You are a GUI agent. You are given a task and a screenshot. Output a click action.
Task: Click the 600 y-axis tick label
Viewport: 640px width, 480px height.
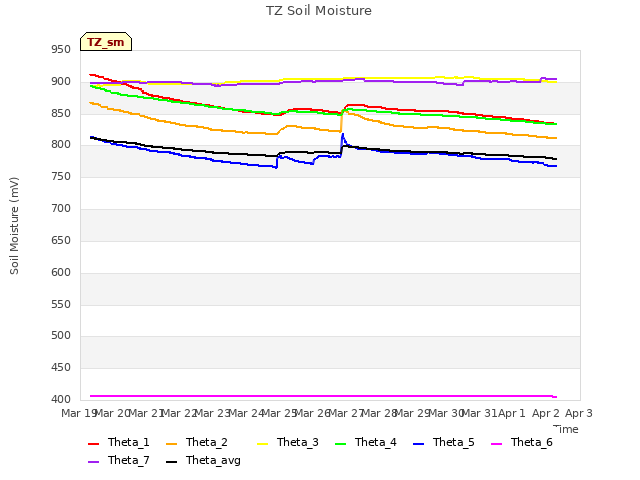[x=61, y=272]
